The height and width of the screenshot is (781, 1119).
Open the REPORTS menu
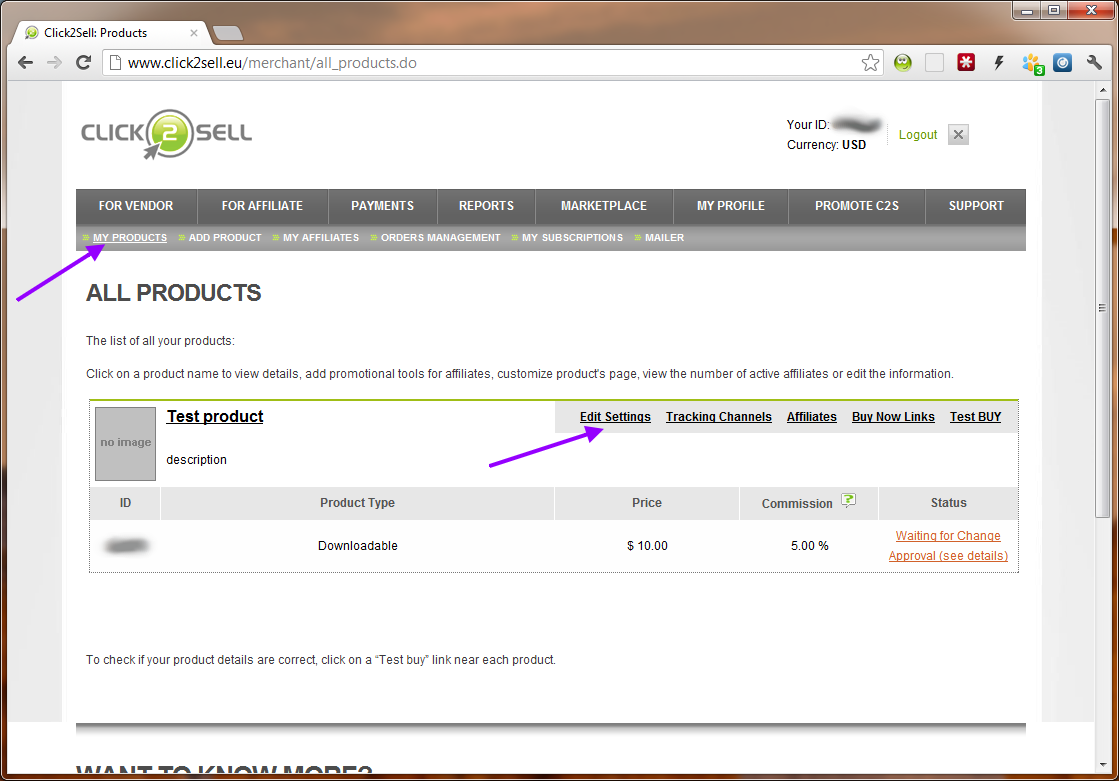point(486,206)
